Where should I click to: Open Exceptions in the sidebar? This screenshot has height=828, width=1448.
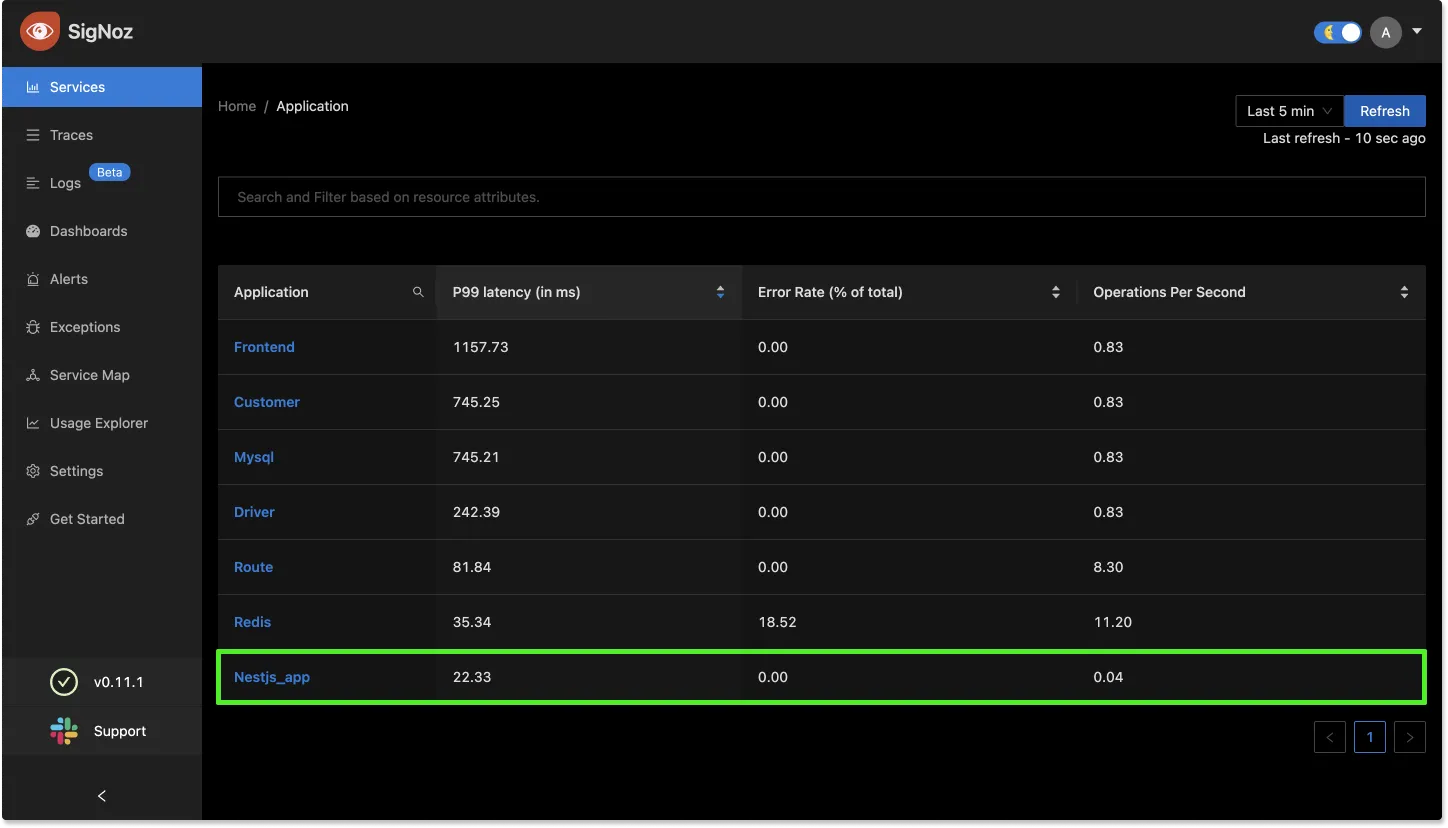pos(102,327)
